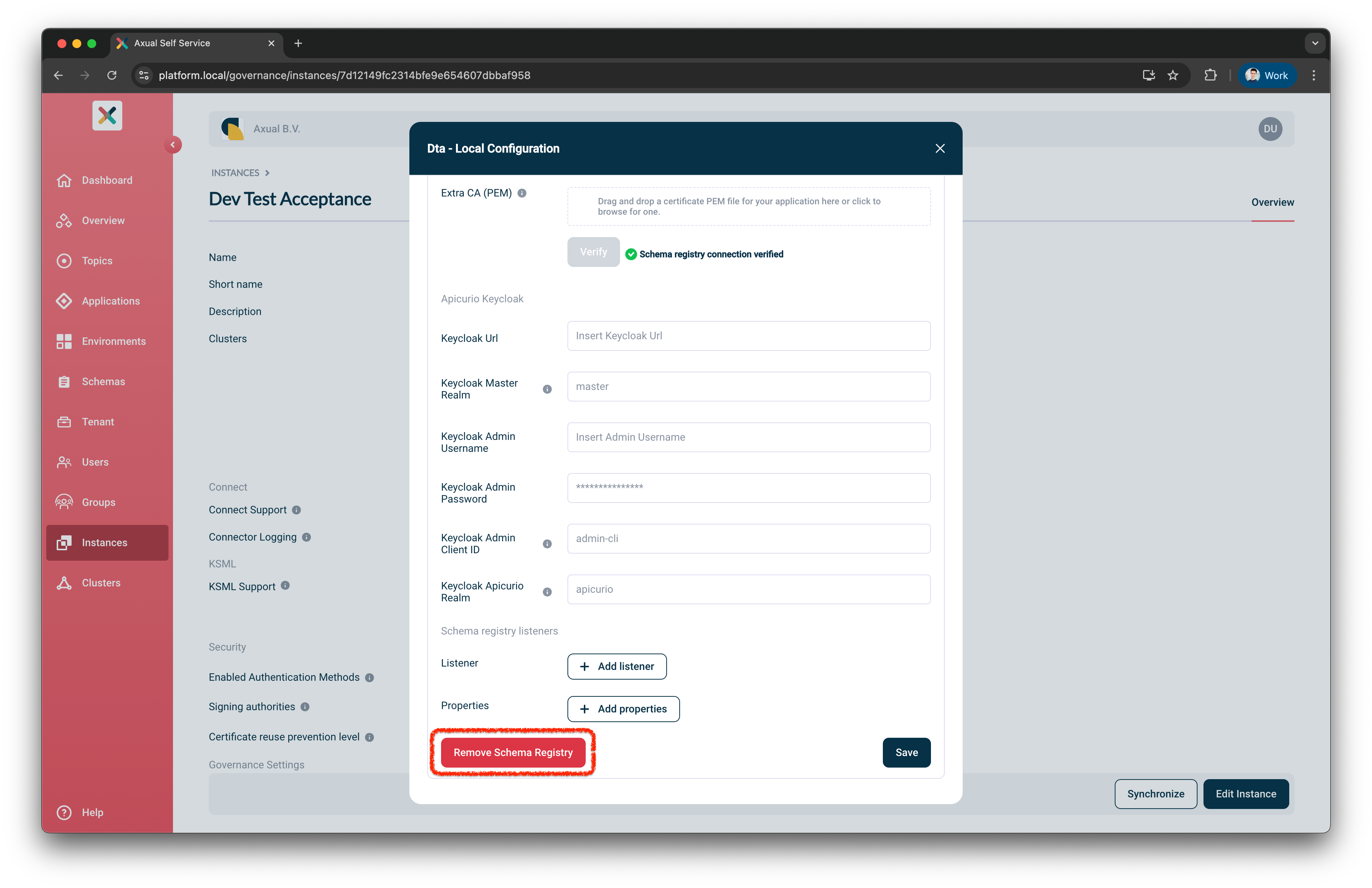View the Keycloak Master Realm info tooltip
The width and height of the screenshot is (1372, 888).
(547, 389)
